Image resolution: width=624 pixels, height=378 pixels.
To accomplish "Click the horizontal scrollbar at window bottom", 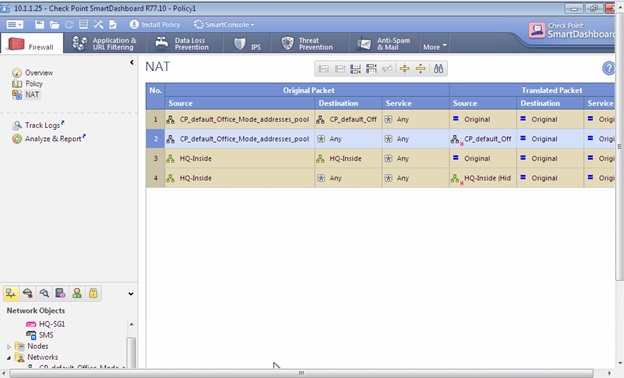I will coord(301,373).
